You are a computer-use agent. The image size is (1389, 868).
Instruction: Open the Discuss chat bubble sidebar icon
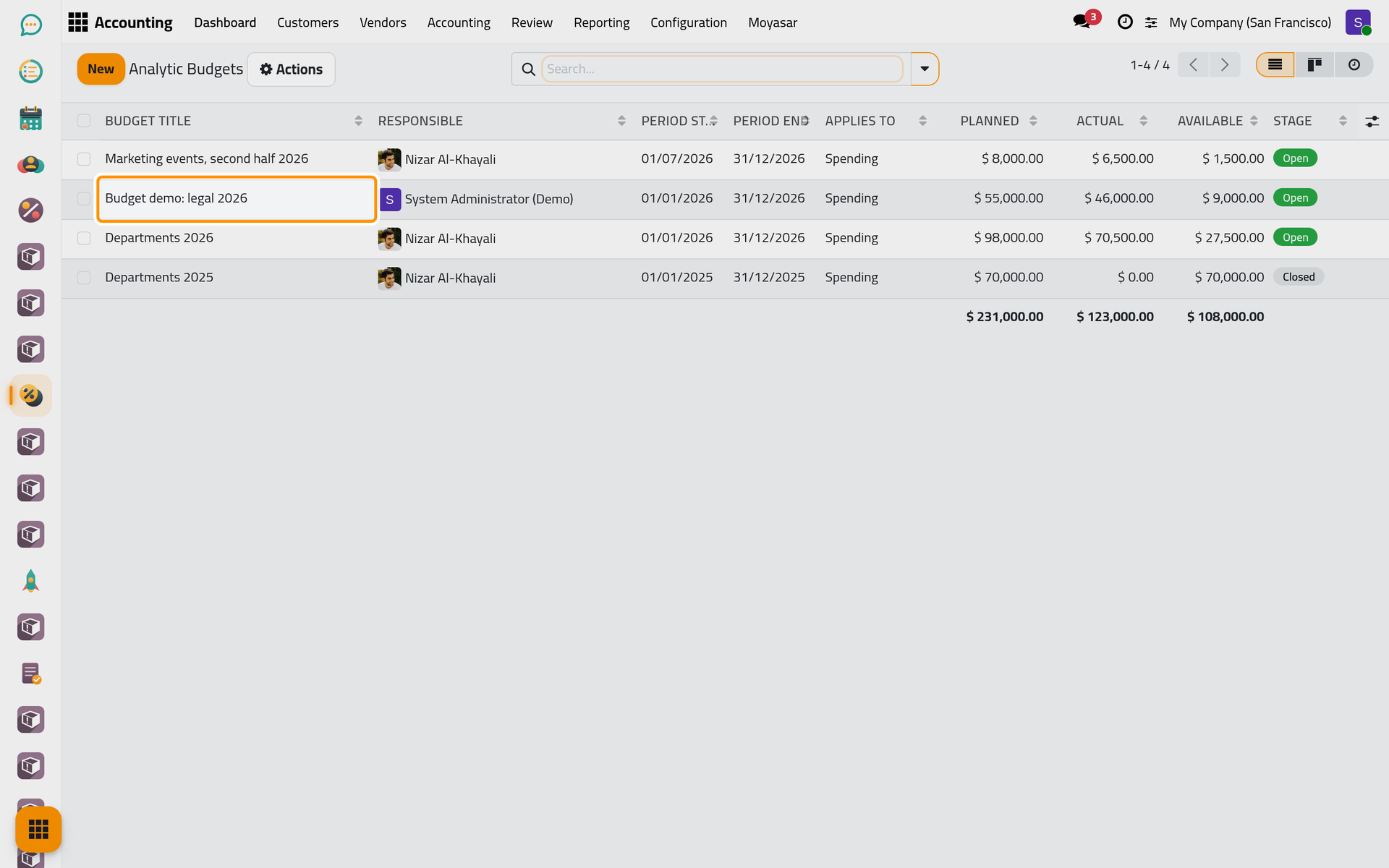click(x=30, y=25)
